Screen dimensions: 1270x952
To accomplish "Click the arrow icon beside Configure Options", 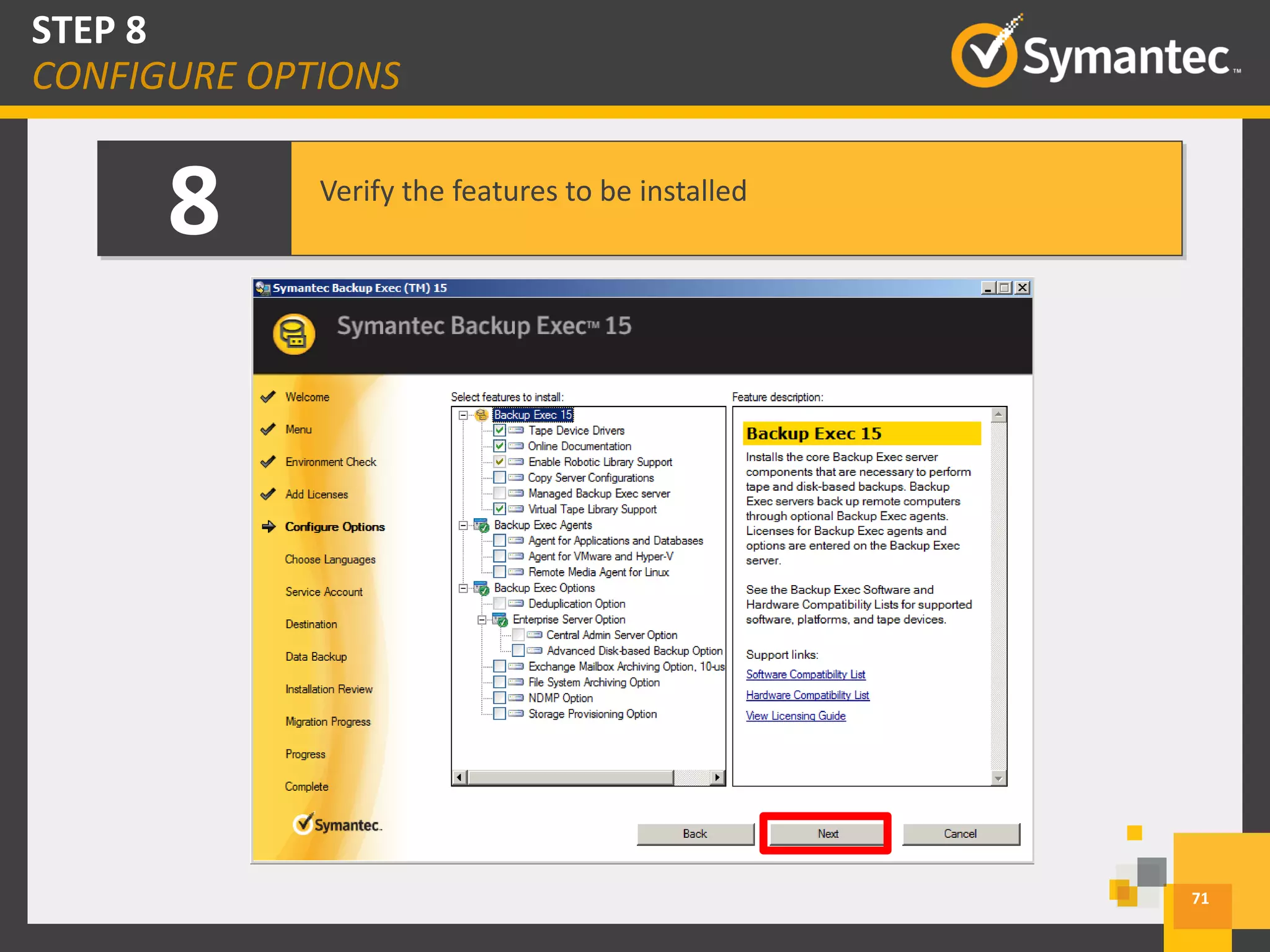I will 269,527.
